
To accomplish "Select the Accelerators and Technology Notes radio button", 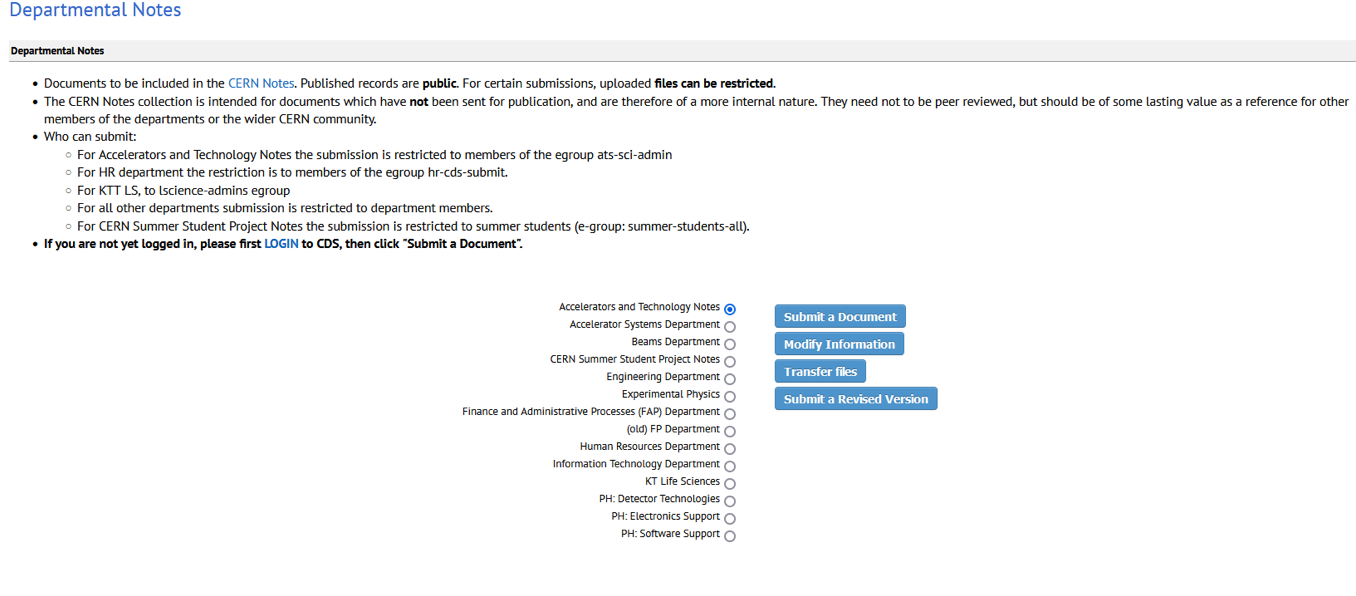I will click(730, 310).
